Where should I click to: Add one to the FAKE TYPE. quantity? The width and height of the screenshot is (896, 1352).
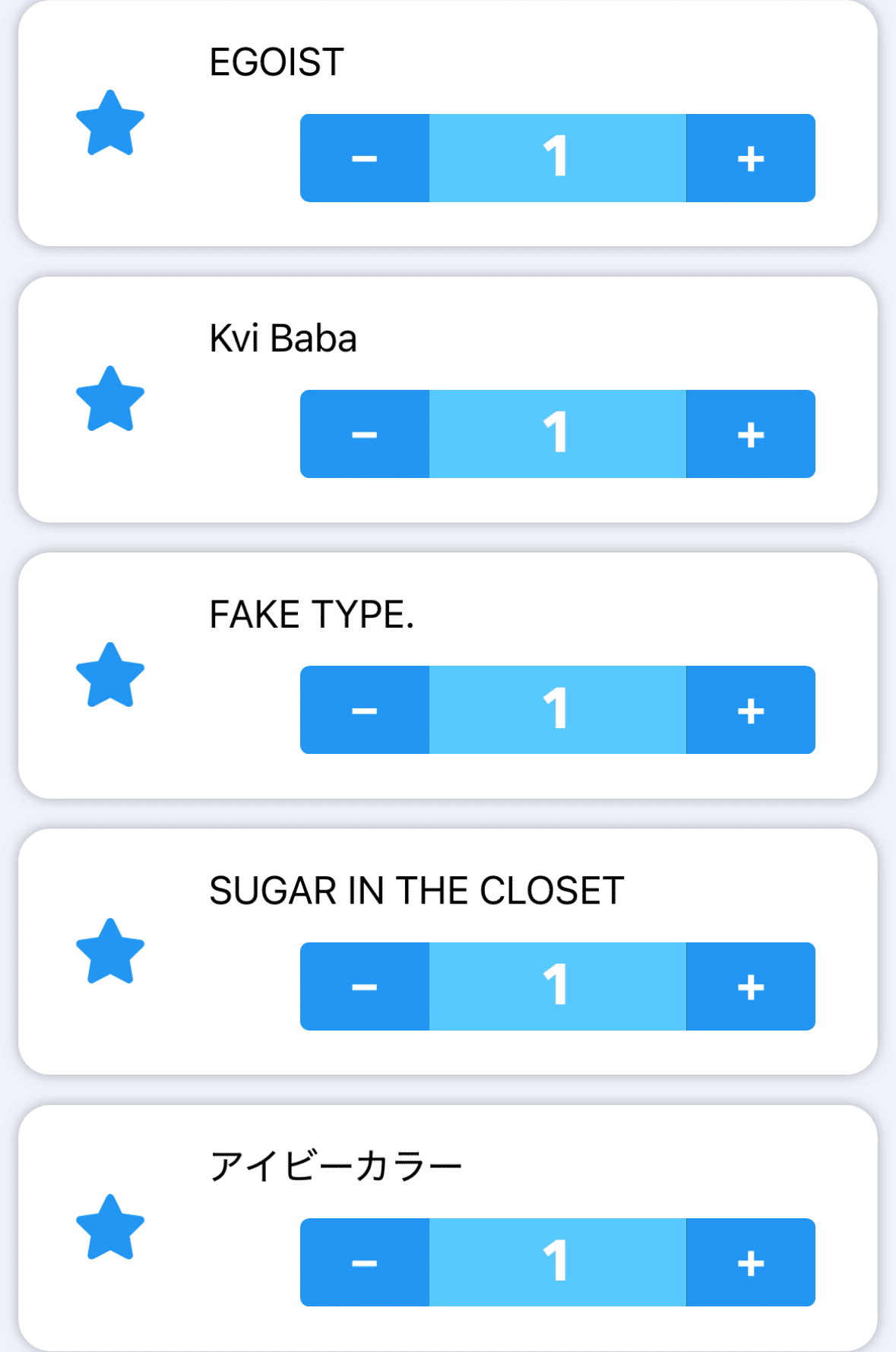coord(751,710)
